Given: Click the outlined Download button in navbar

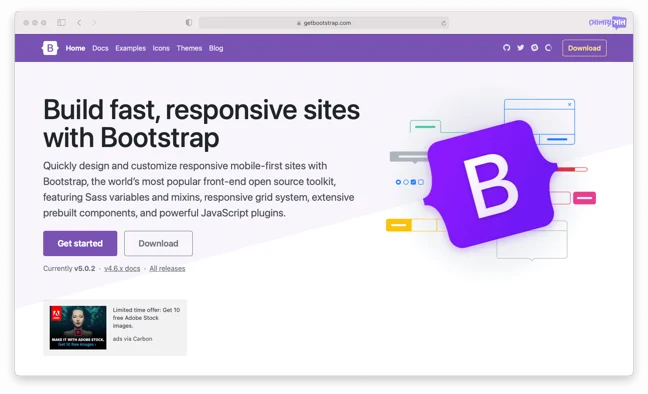Looking at the screenshot, I should click(584, 48).
